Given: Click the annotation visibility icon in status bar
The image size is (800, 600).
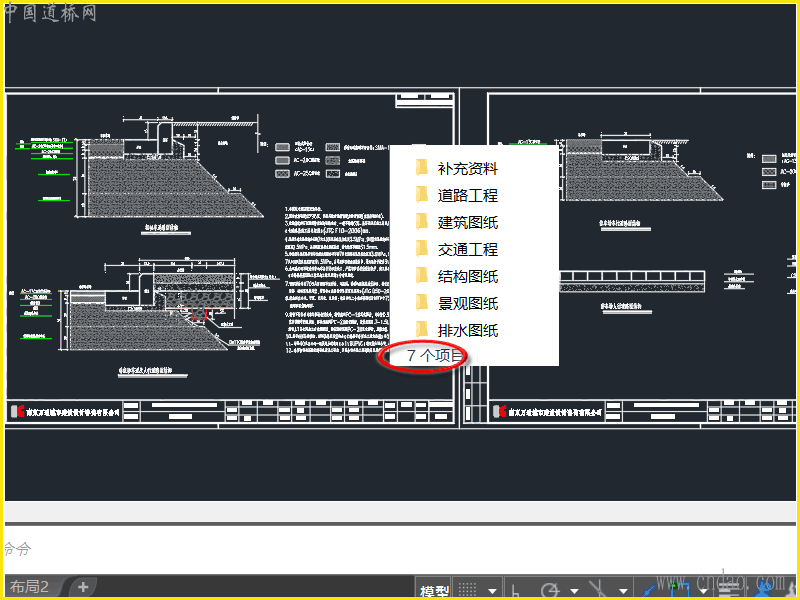Looking at the screenshot, I should pos(763,590).
